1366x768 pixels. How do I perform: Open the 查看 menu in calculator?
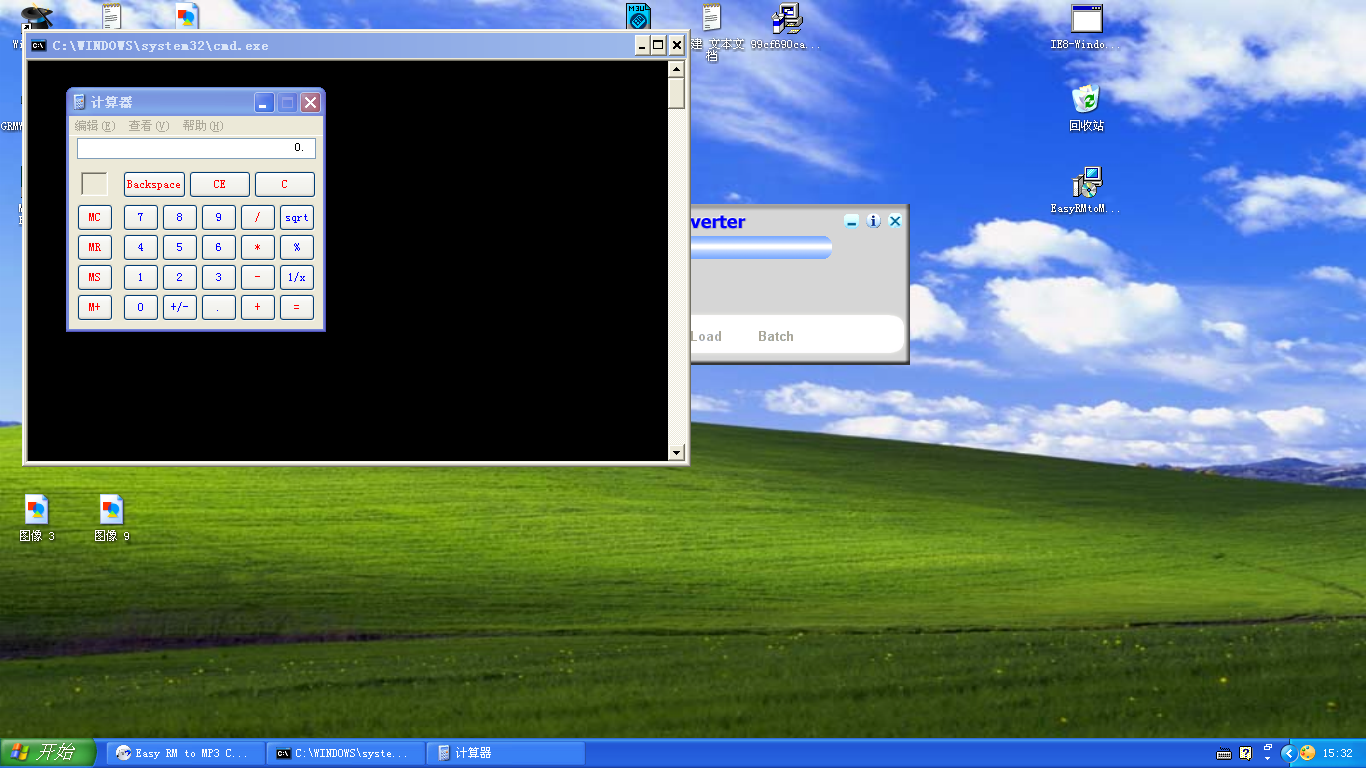pyautogui.click(x=149, y=126)
